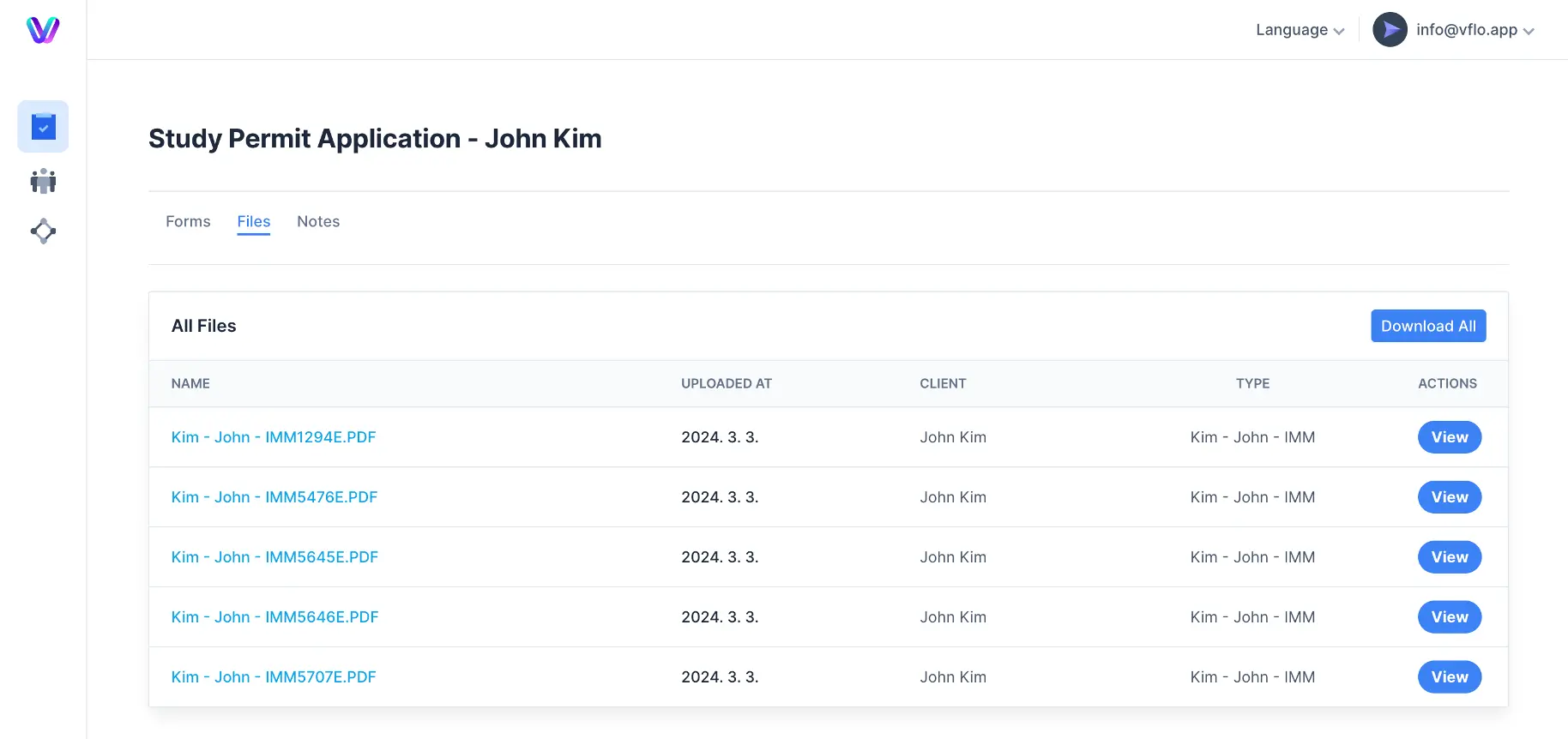View the IMM5707E.PDF file
This screenshot has height=739, width=1568.
(x=1450, y=677)
